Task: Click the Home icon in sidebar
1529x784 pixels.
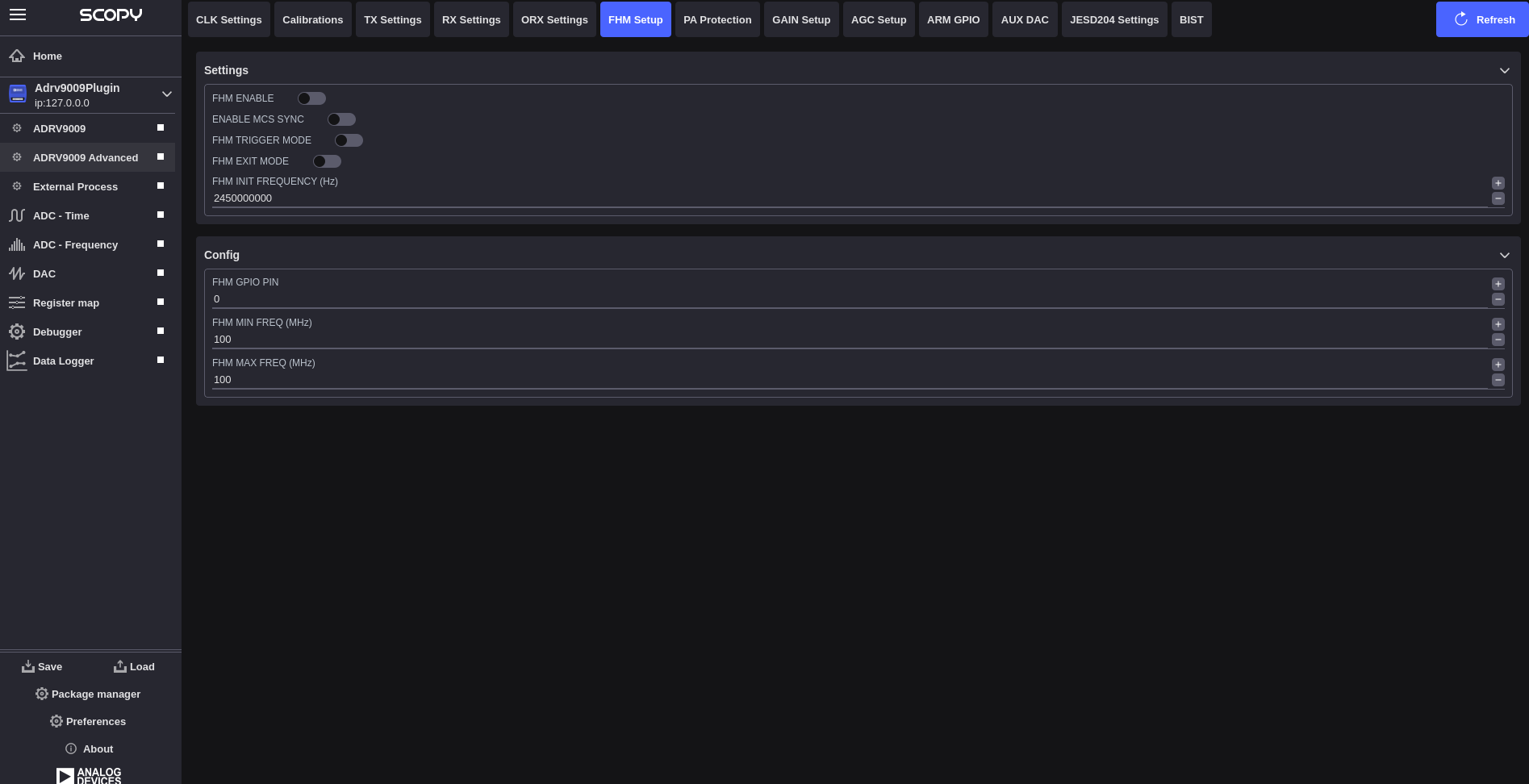Action: (x=17, y=56)
